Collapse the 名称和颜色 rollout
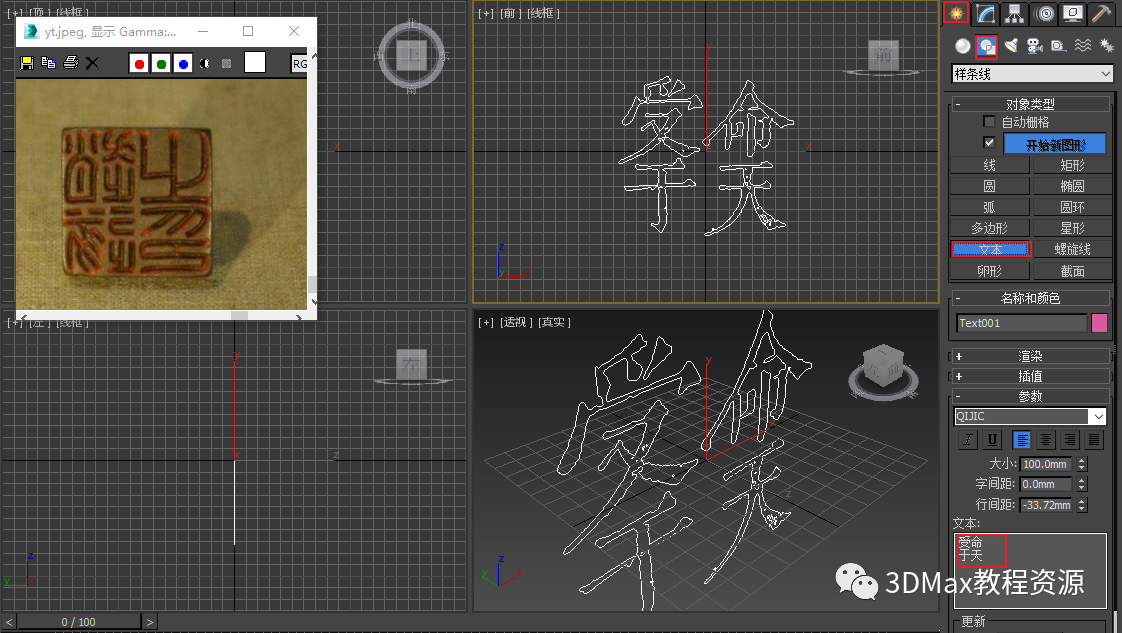Image resolution: width=1122 pixels, height=633 pixels. (1030, 298)
